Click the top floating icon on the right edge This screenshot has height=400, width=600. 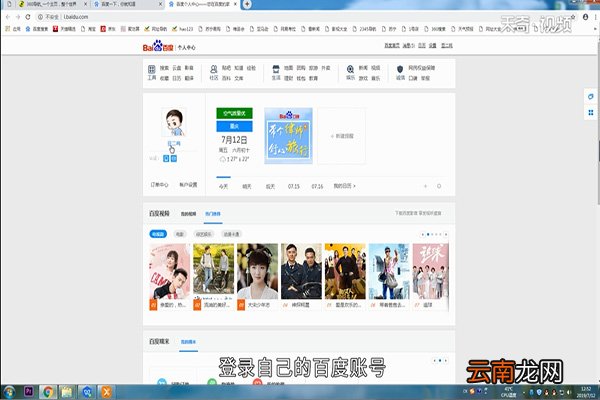pos(591,97)
